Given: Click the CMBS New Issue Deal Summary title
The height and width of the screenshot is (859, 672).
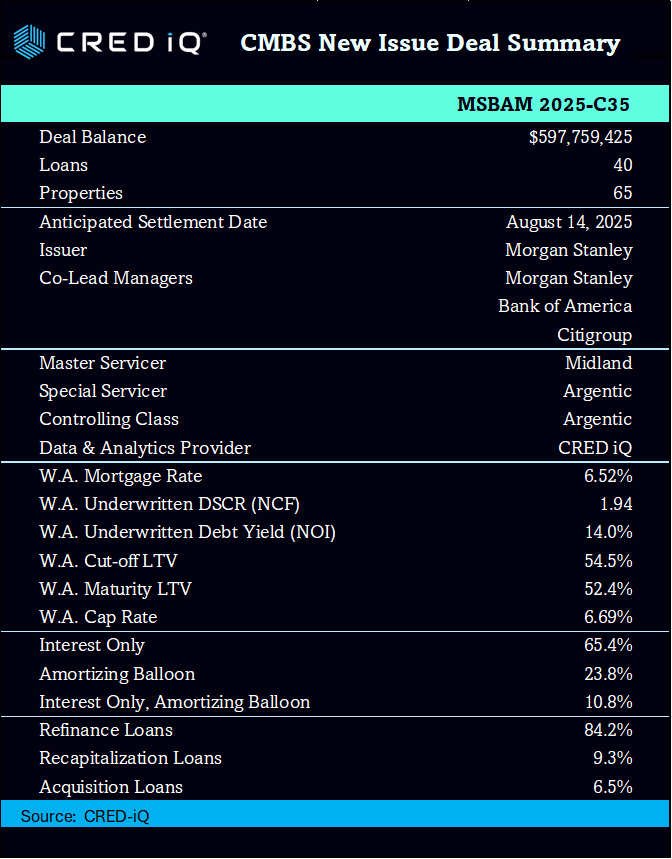Looking at the screenshot, I should (430, 43).
